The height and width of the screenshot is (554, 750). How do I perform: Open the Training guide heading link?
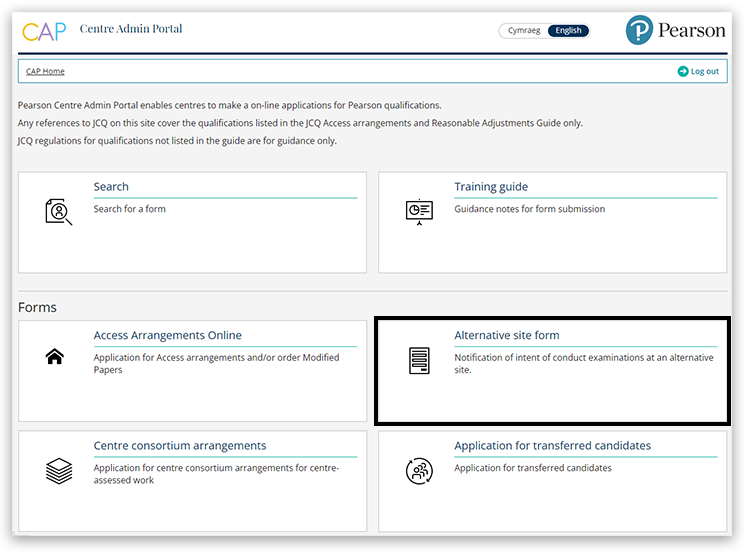tap(491, 187)
